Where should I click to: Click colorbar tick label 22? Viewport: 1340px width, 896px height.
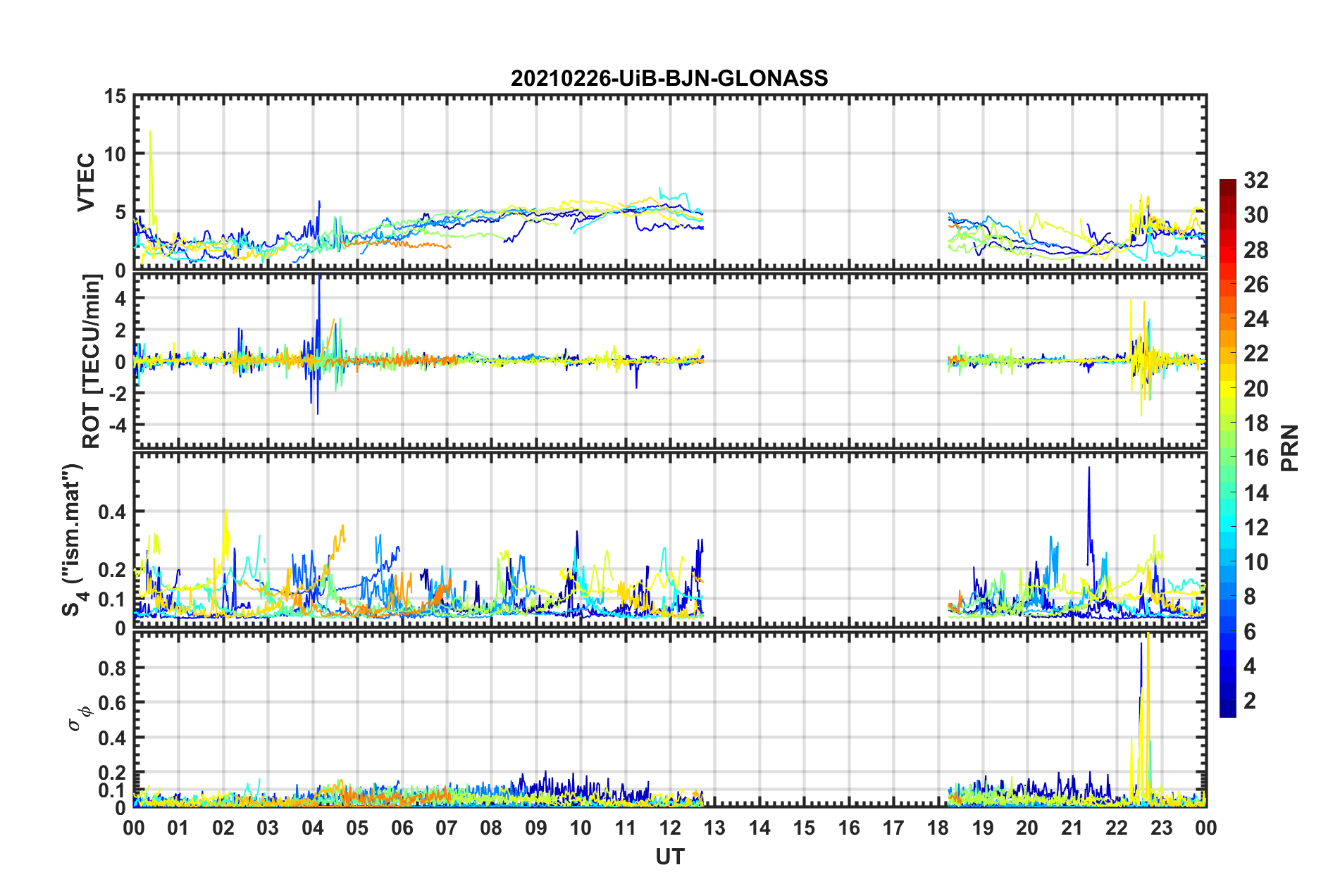pos(1256,354)
